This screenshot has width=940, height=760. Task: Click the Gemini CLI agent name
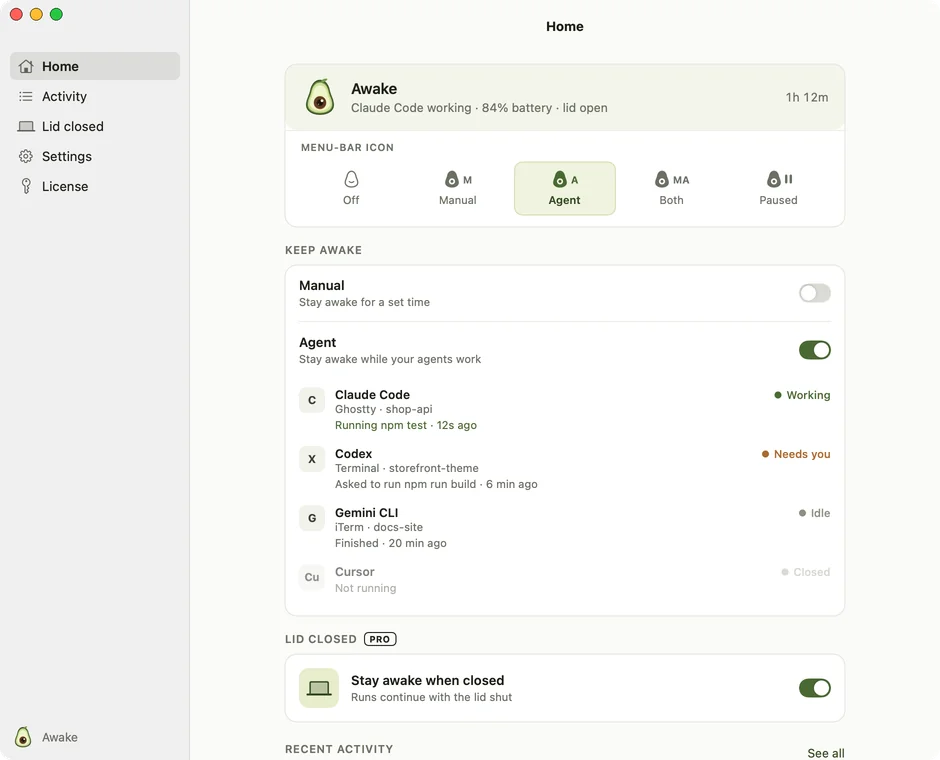point(366,512)
